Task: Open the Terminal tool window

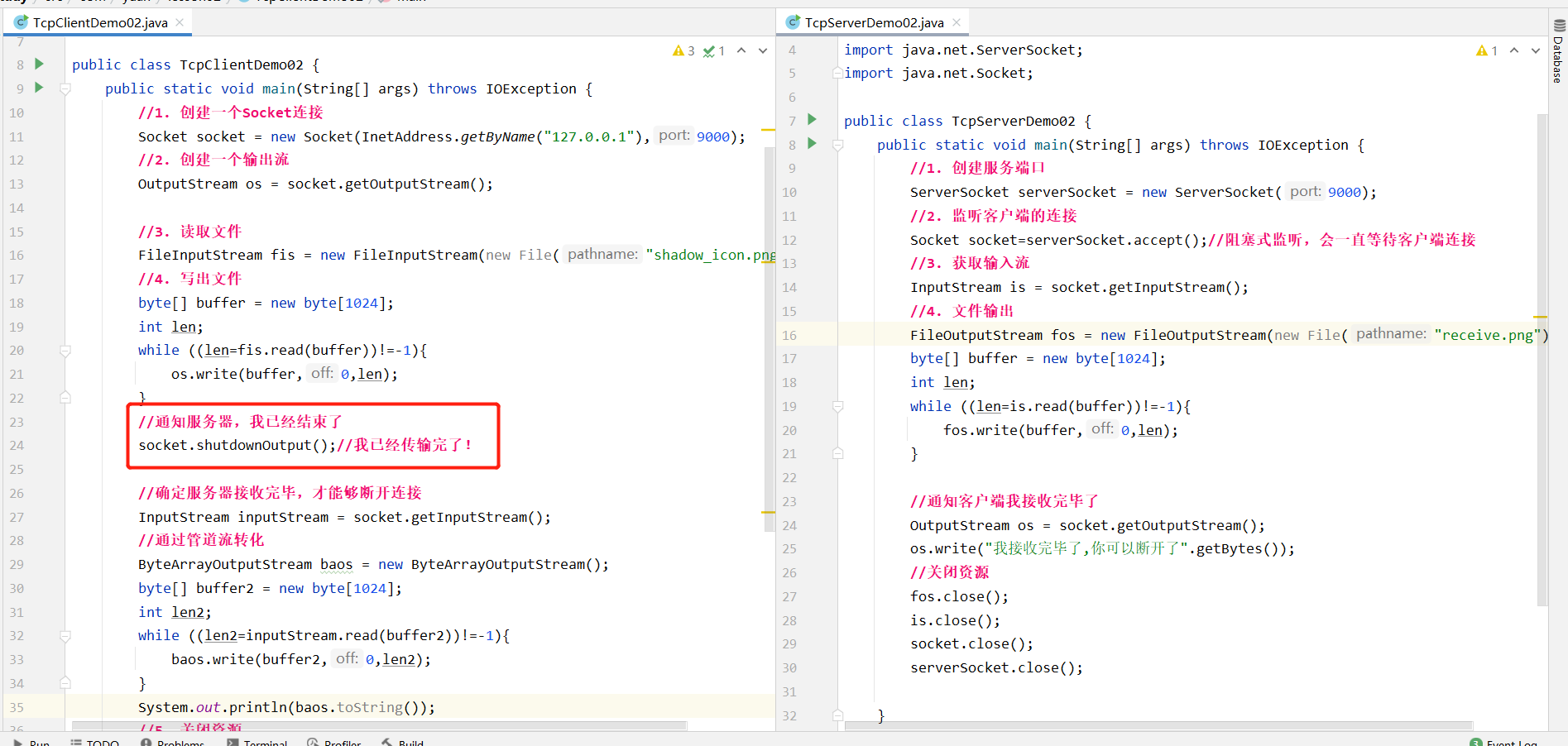Action: pos(257,742)
